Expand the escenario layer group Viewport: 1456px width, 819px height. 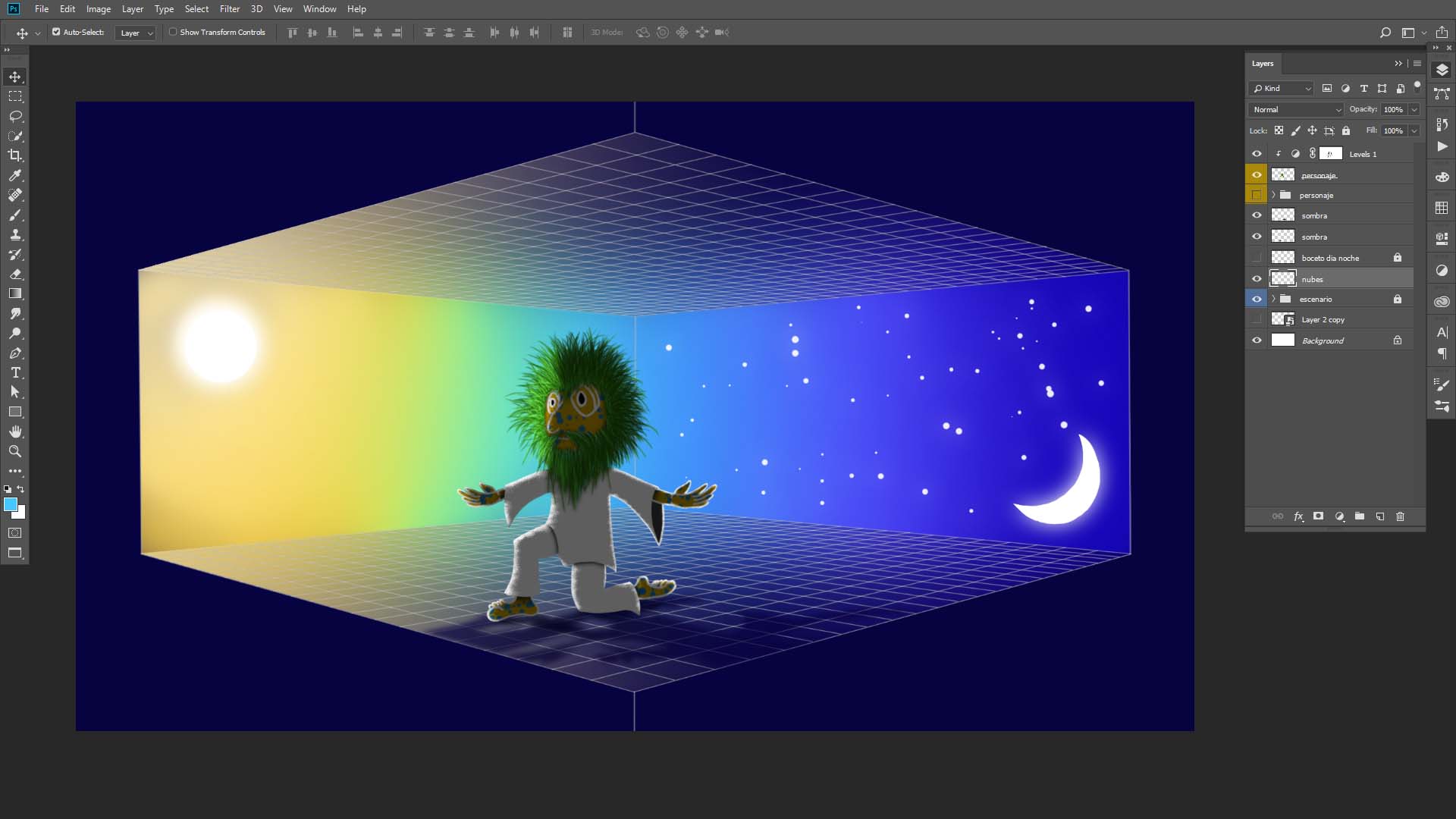coord(1273,299)
